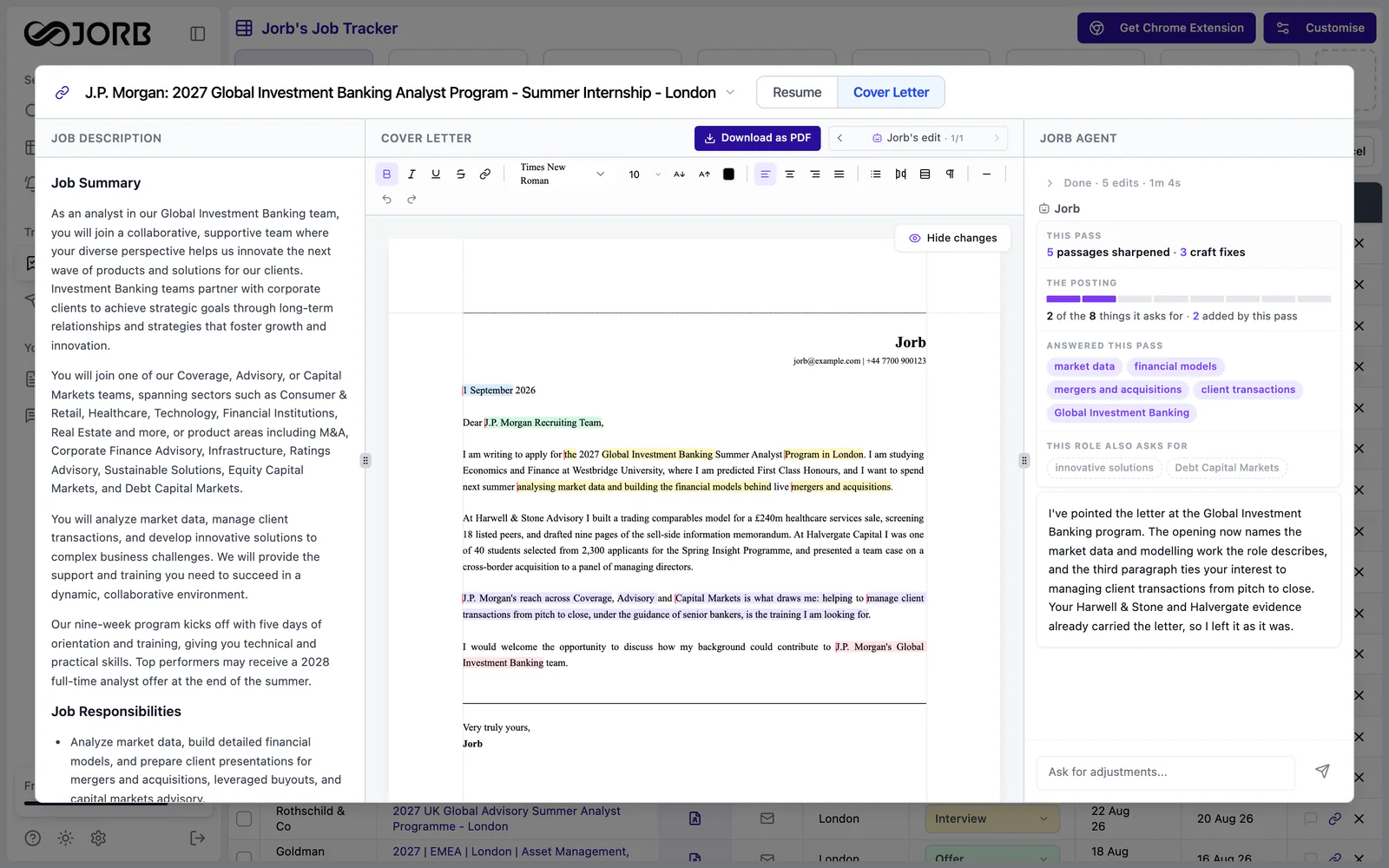
Task: Open the black text color swatch
Action: click(728, 174)
